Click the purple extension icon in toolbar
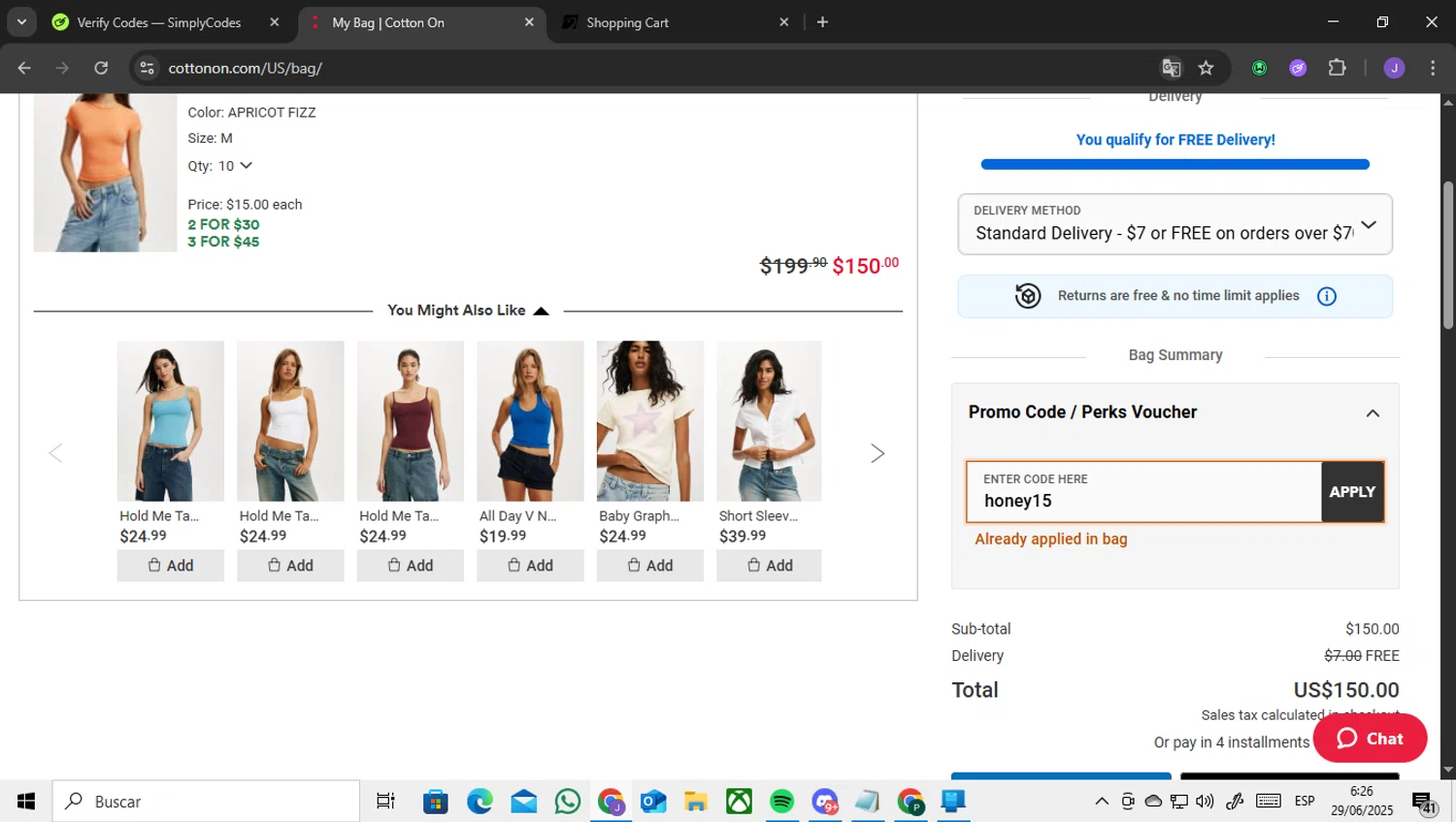The width and height of the screenshot is (1456, 822). click(1298, 68)
